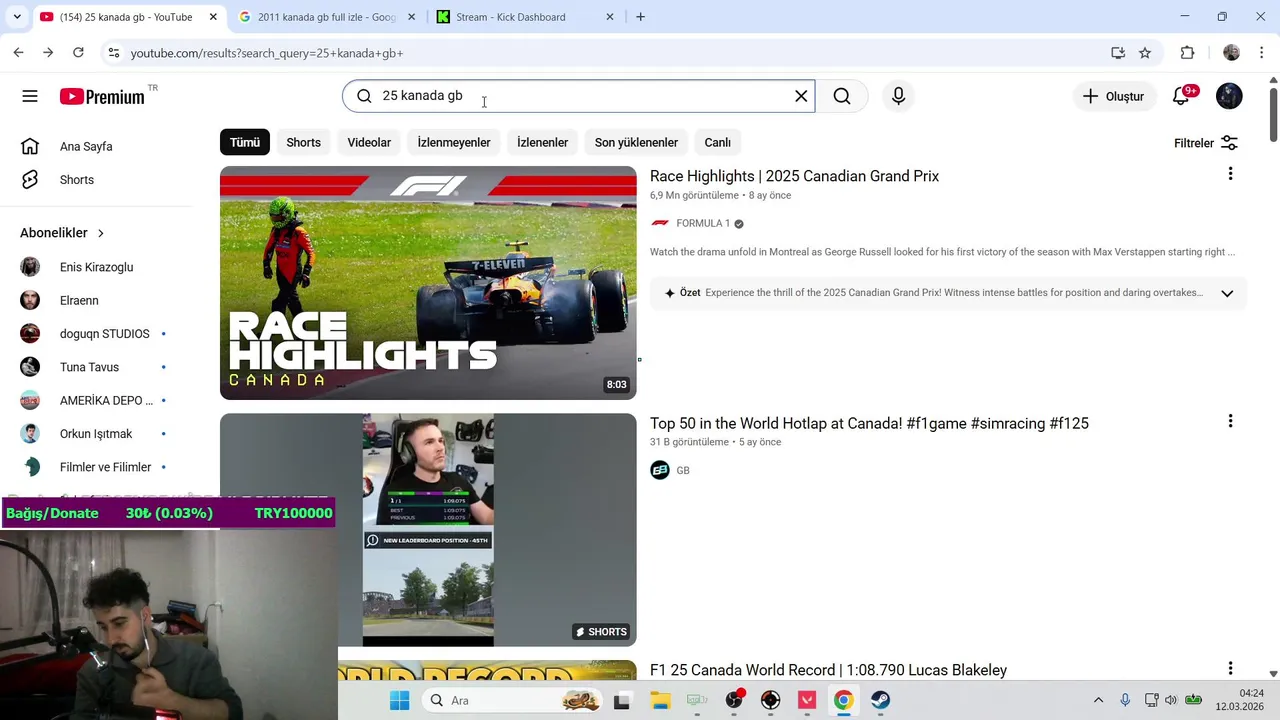Open the taskbar clock and date
Viewport: 1280px width, 720px height.
[x=1240, y=700]
